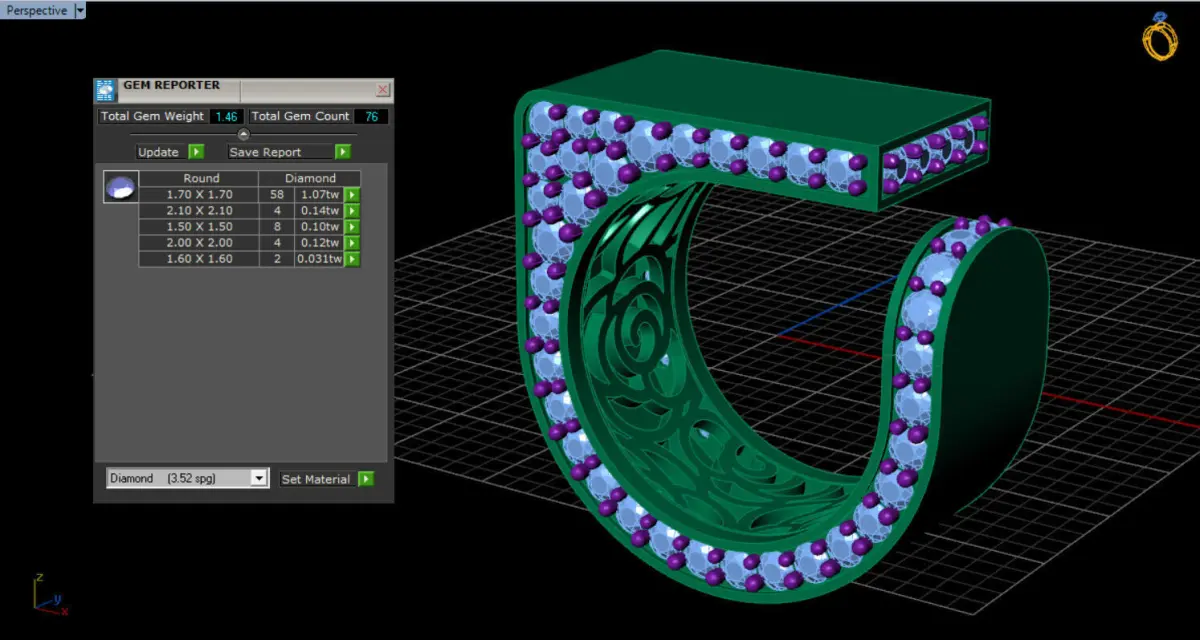This screenshot has width=1200, height=640.
Task: Click the Total Gem Count value field
Action: 371,117
